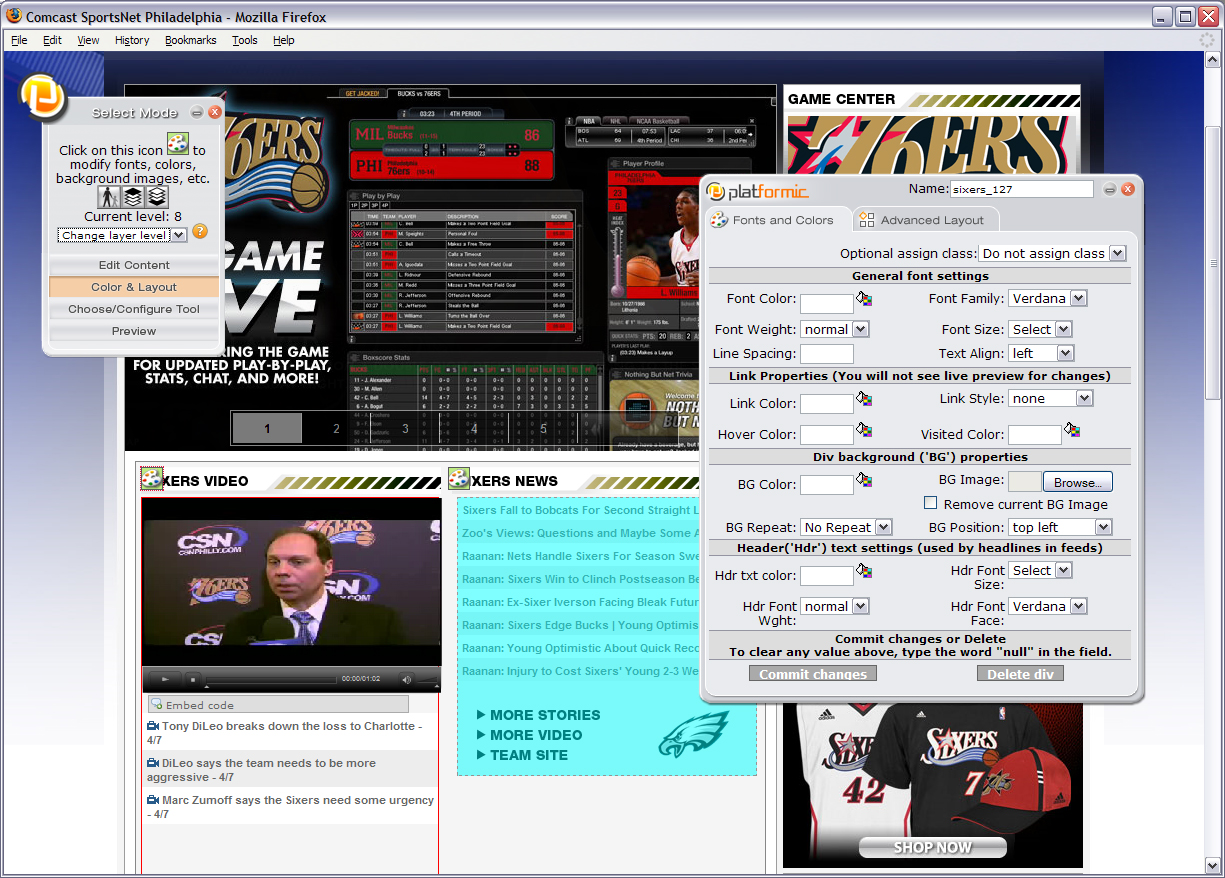The width and height of the screenshot is (1225, 878).
Task: Click the orange Platformic logo badge
Action: coord(43,97)
